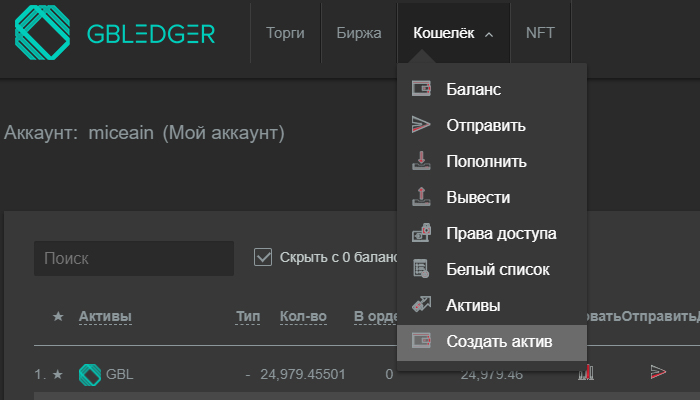Click the star column header icon
The image size is (700, 400).
58,317
